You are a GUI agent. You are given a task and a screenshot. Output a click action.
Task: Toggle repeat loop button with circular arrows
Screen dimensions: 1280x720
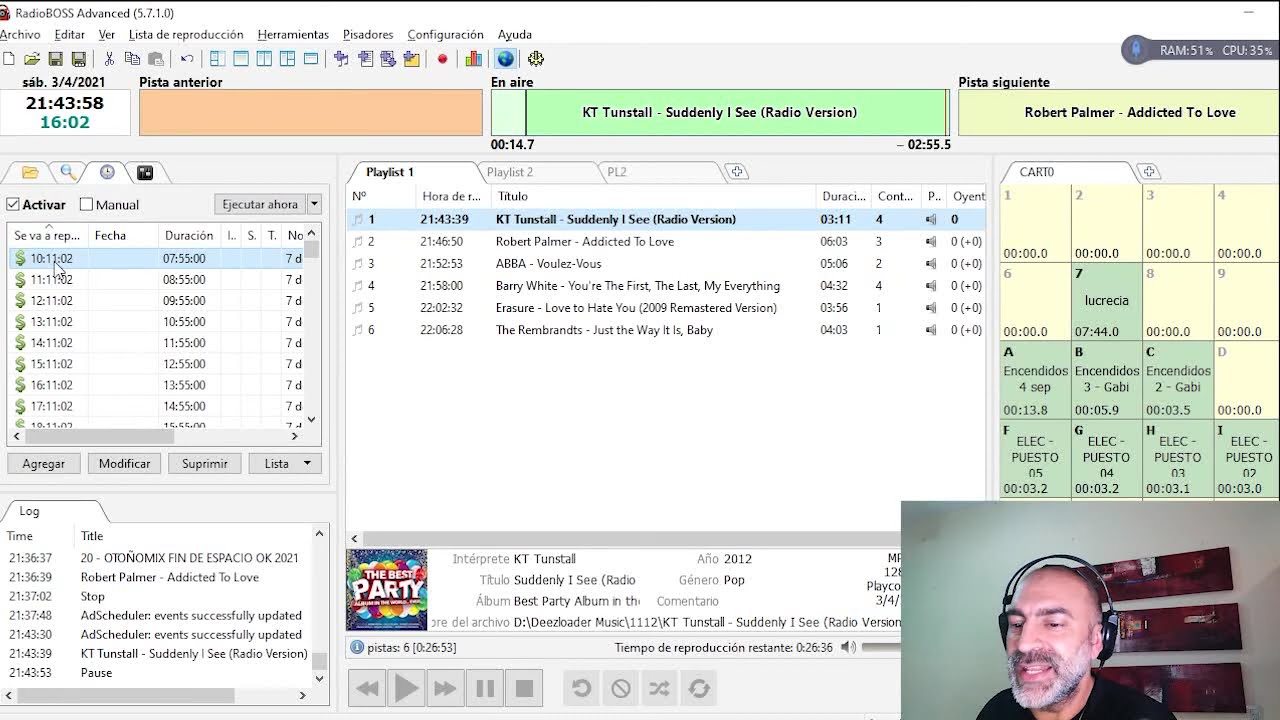pos(699,688)
